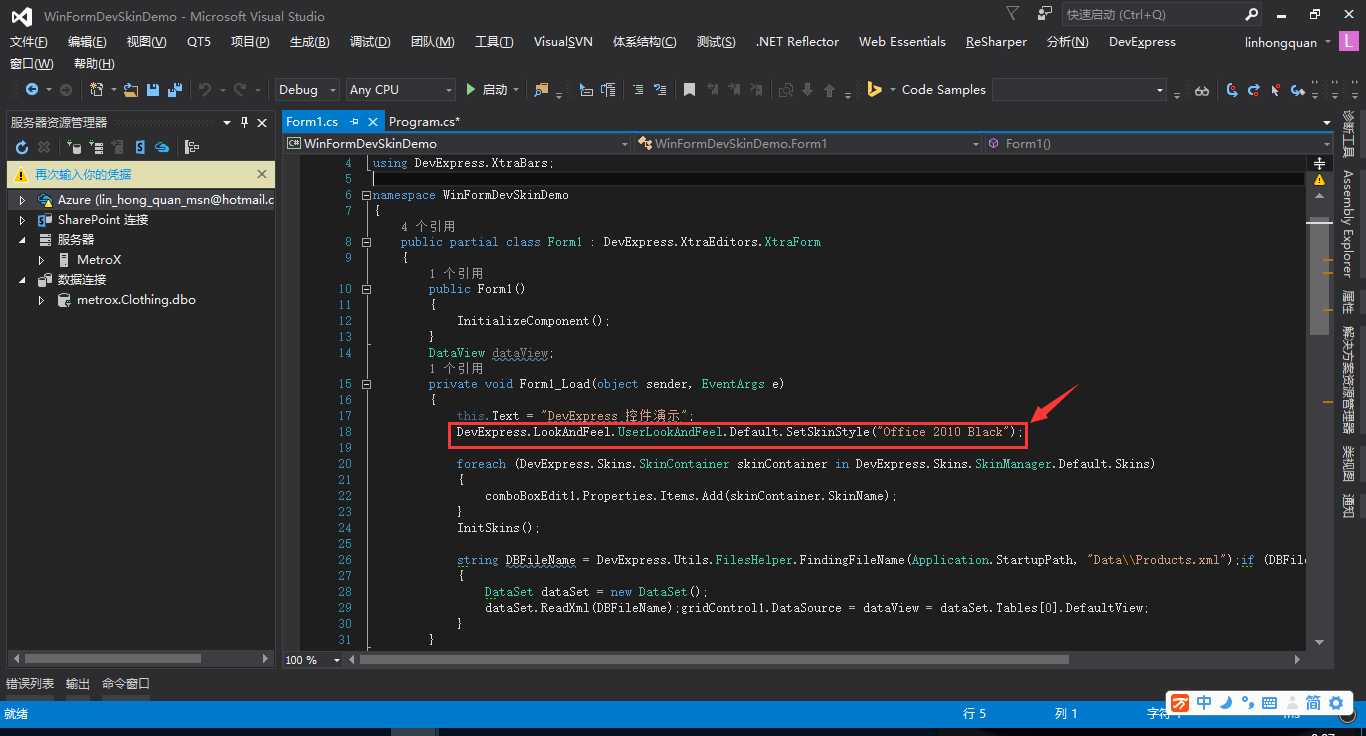This screenshot has height=736, width=1366.
Task: Click the Undo arrow icon
Action: click(x=205, y=90)
